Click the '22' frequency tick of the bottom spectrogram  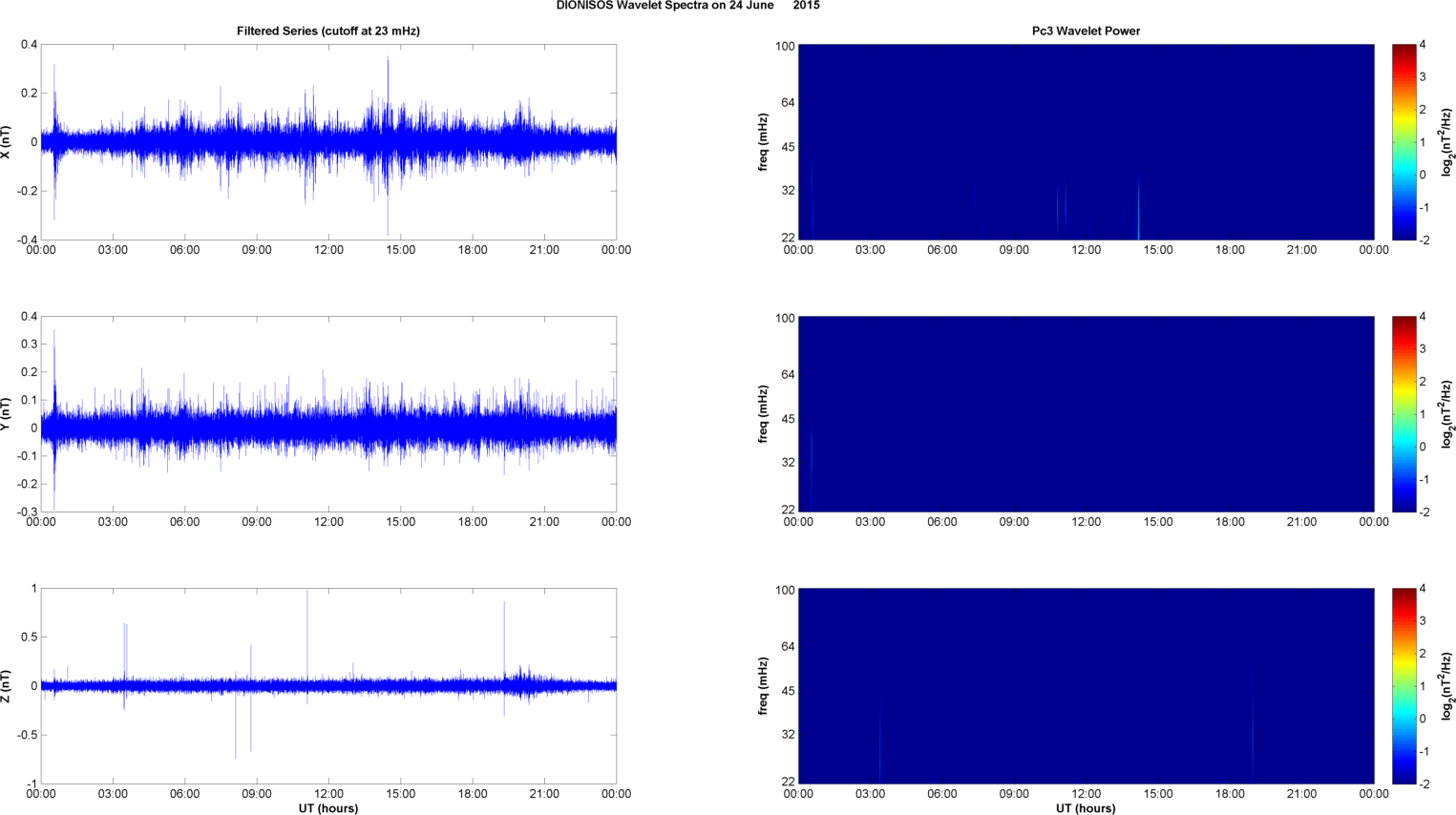click(788, 782)
